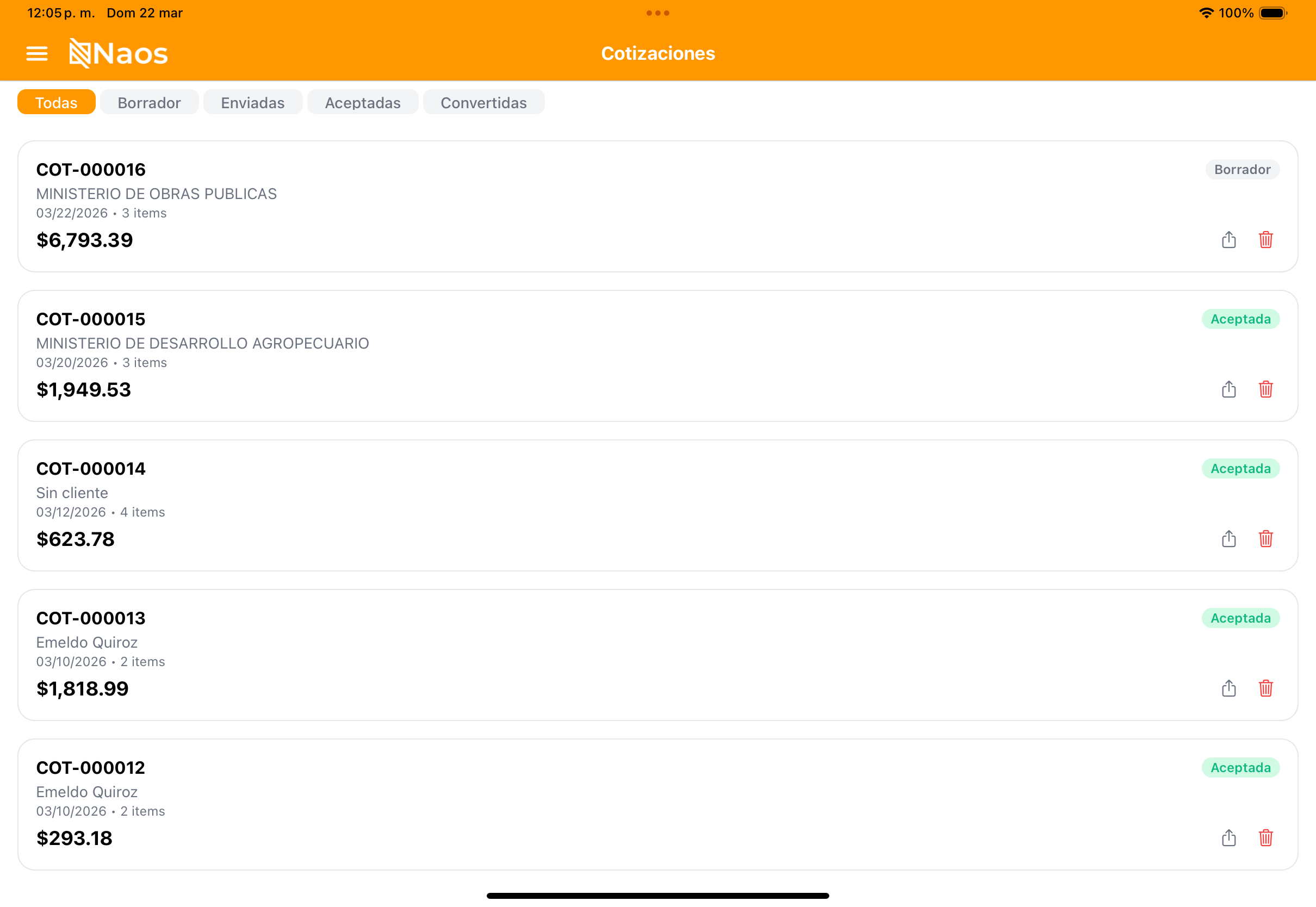Click the total $623.78
The height and width of the screenshot is (907, 1316).
click(76, 539)
